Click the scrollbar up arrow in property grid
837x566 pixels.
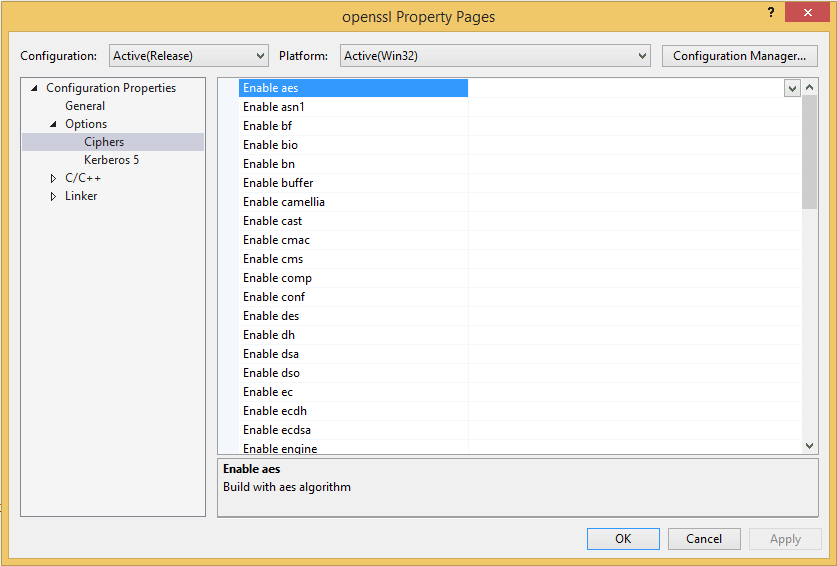(809, 87)
